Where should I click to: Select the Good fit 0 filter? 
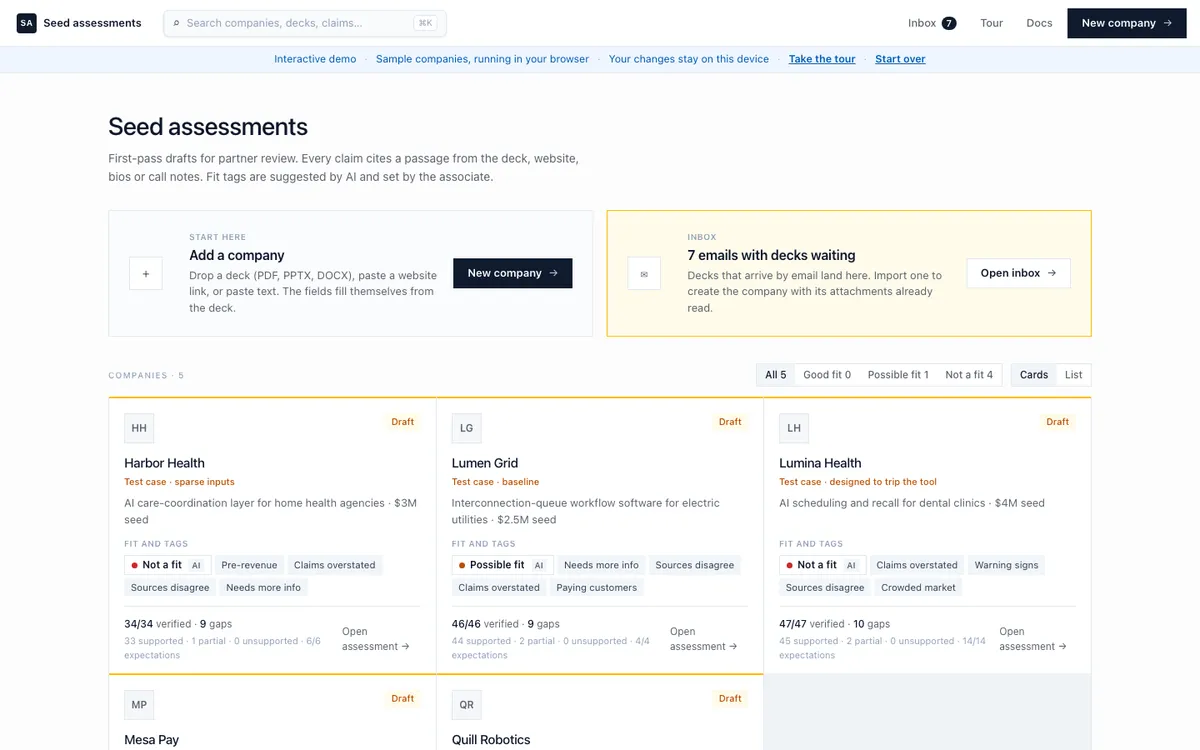click(827, 375)
